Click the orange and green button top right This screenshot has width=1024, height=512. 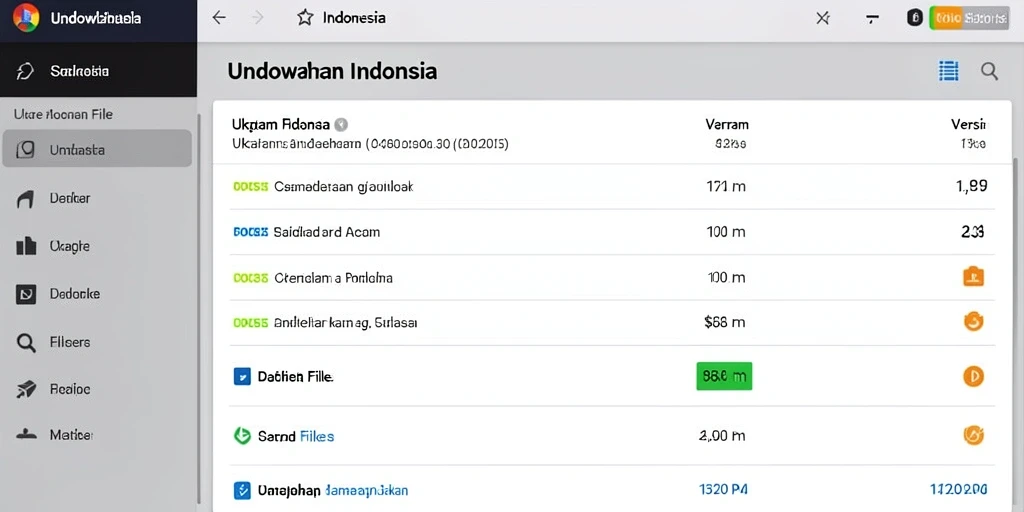click(x=968, y=18)
